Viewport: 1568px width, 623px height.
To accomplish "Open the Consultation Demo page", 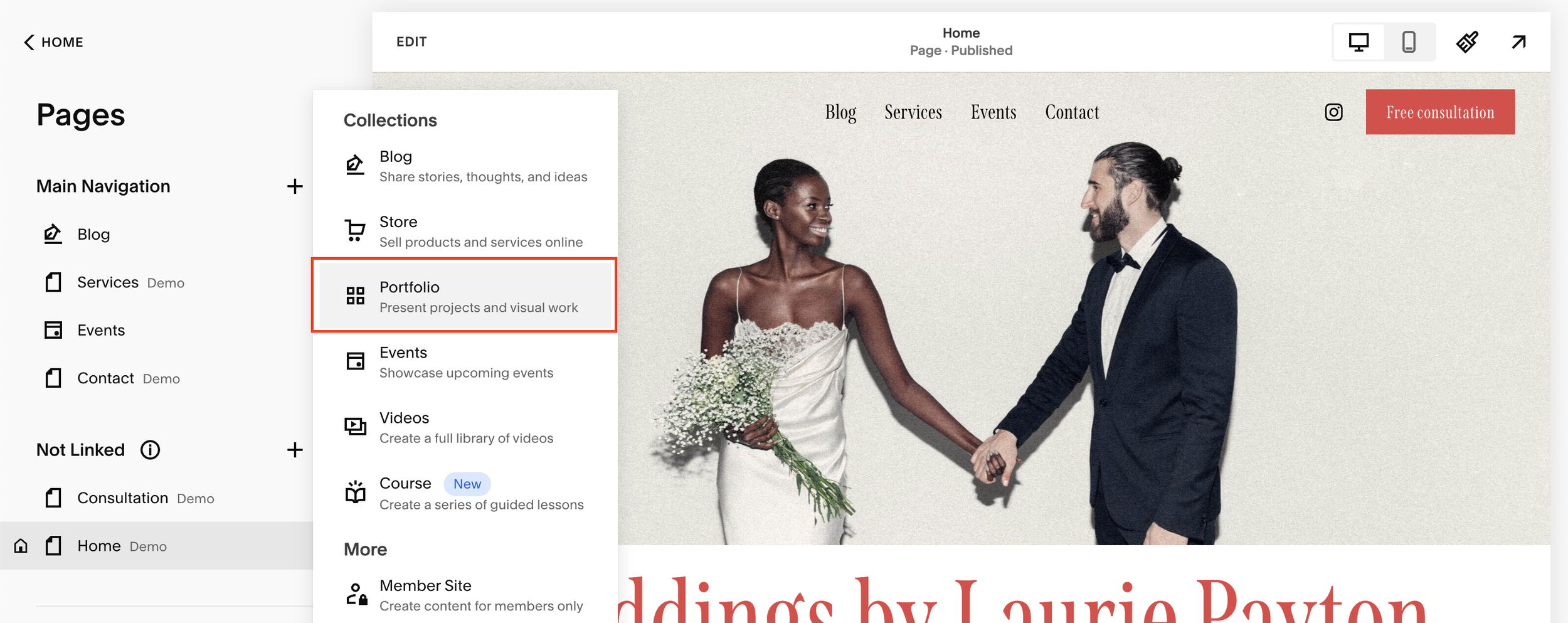I will (x=146, y=498).
